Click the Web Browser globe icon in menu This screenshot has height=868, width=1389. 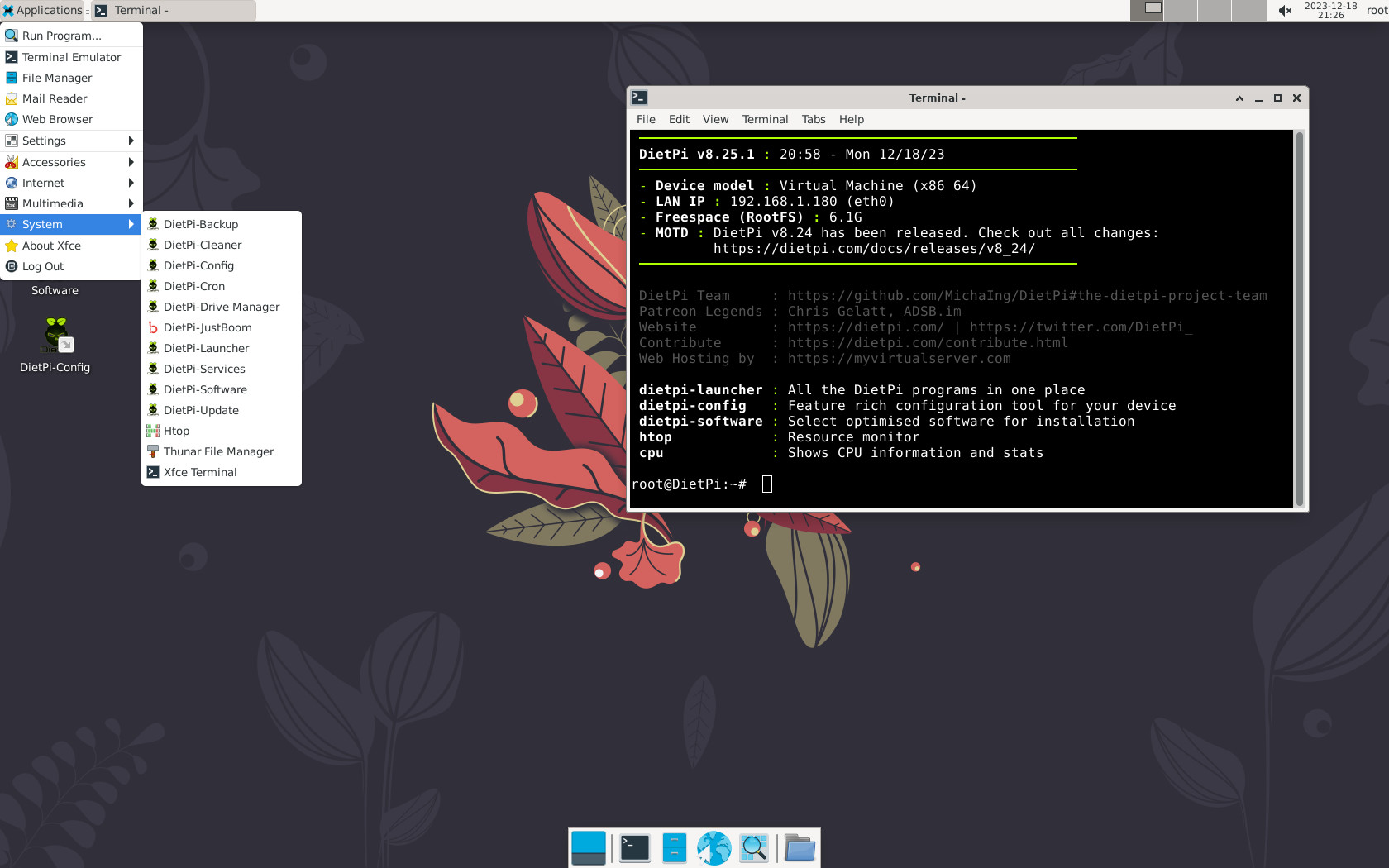click(12, 119)
